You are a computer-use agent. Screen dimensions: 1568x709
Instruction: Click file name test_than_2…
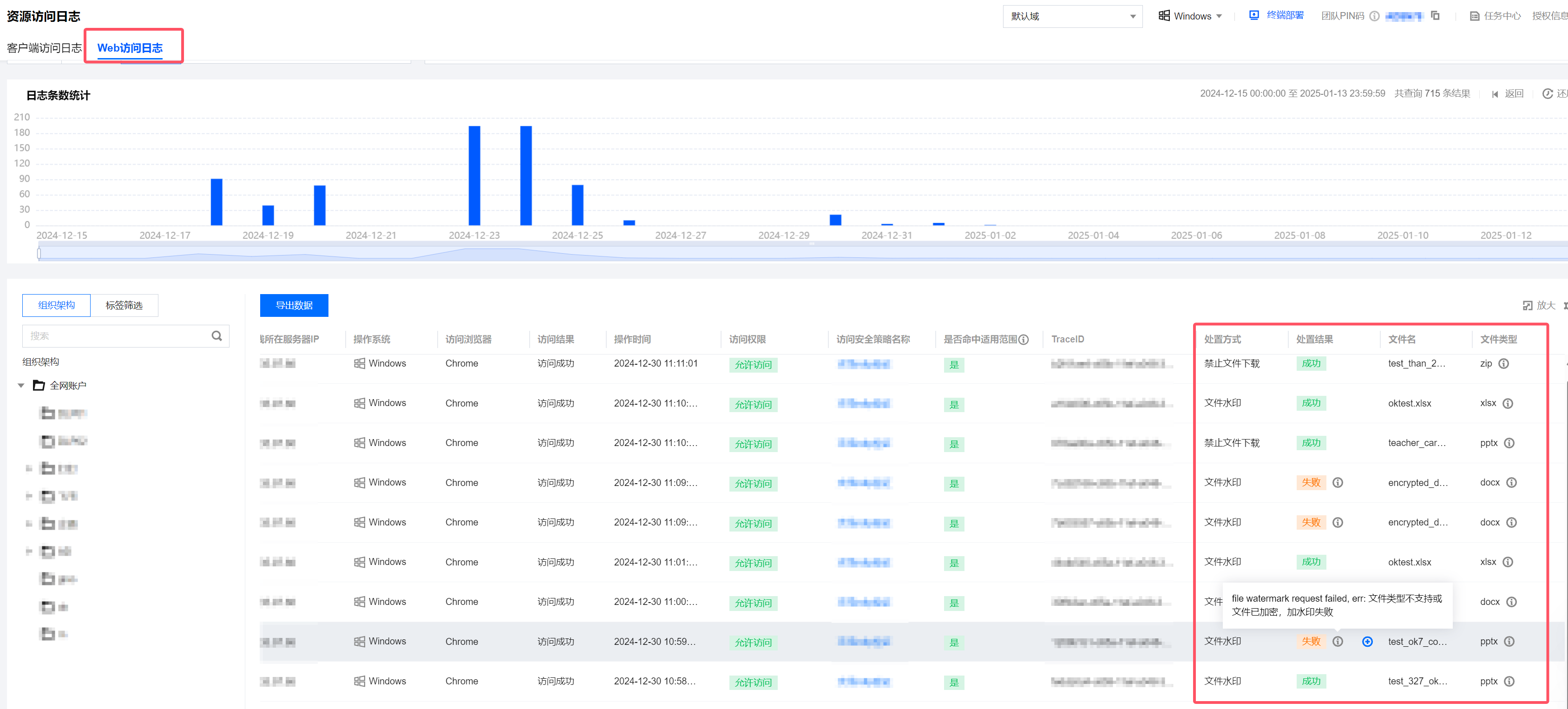[x=1417, y=363]
